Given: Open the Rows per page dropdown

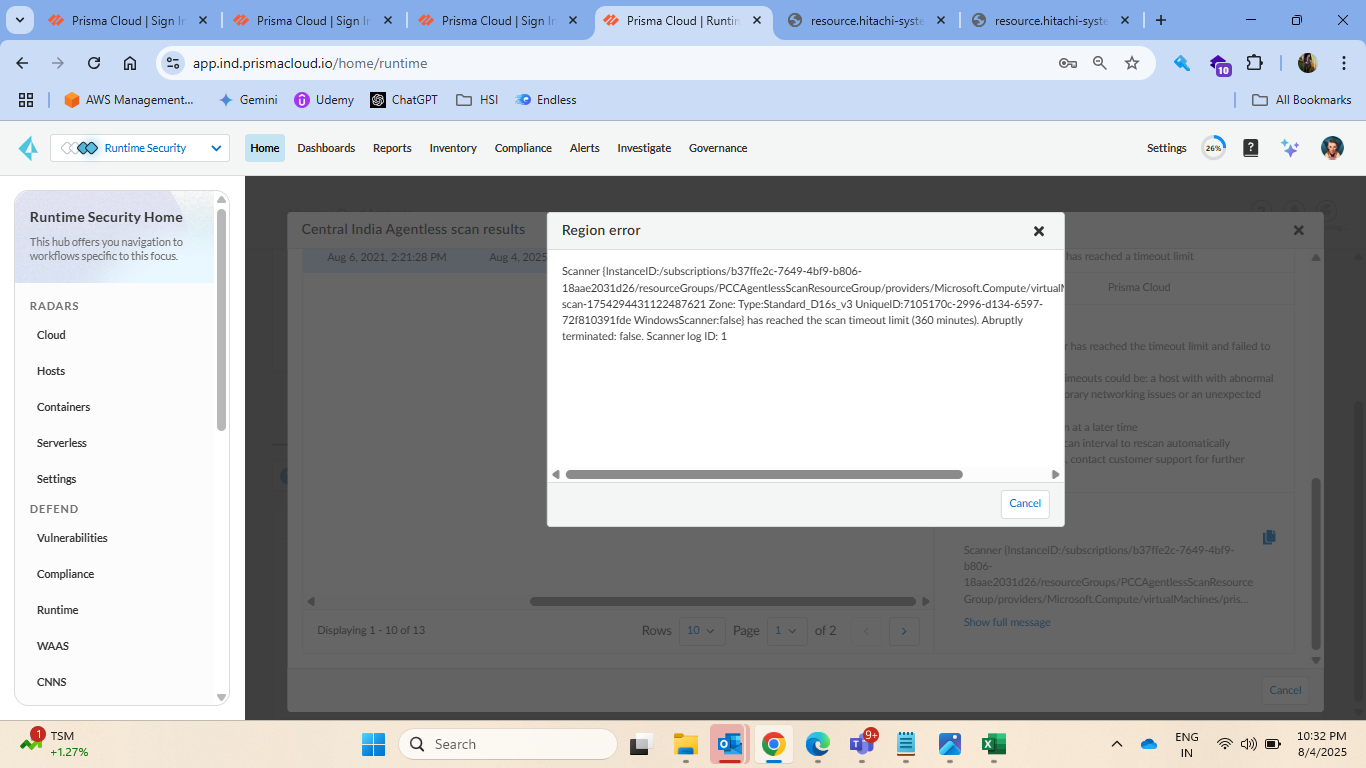Looking at the screenshot, I should pyautogui.click(x=702, y=630).
